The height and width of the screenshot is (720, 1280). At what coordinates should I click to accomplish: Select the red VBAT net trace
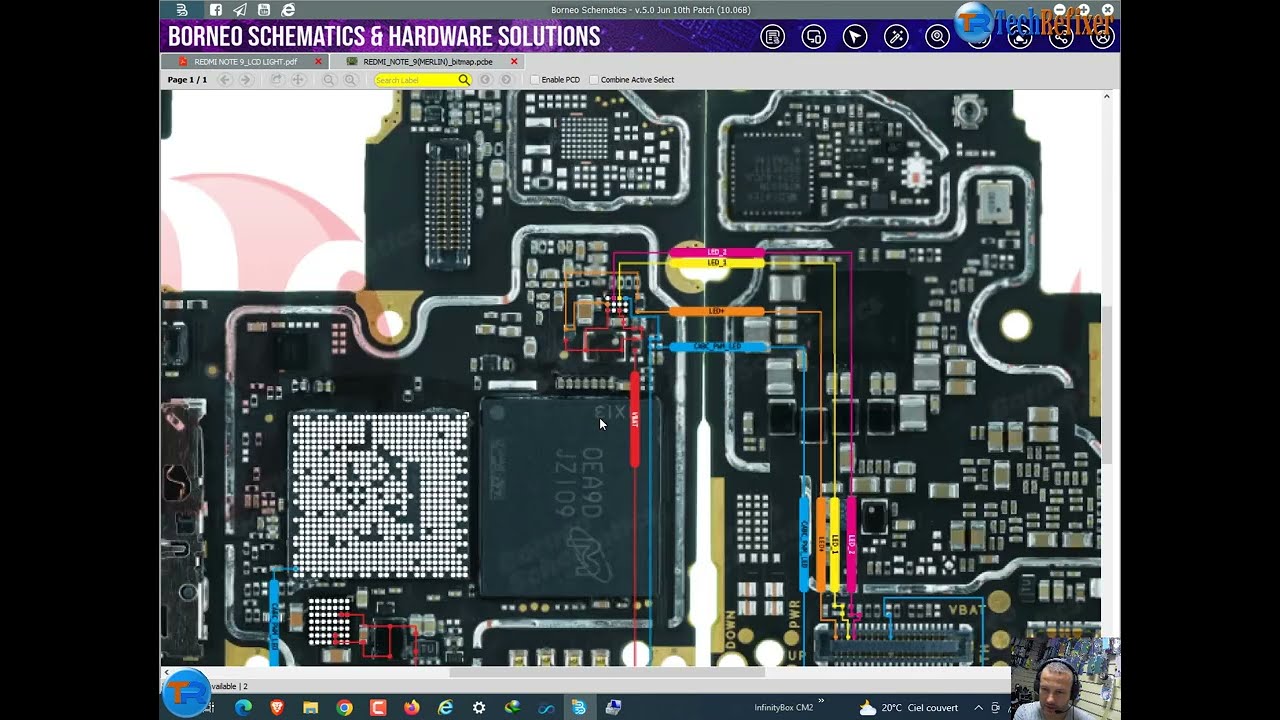634,420
